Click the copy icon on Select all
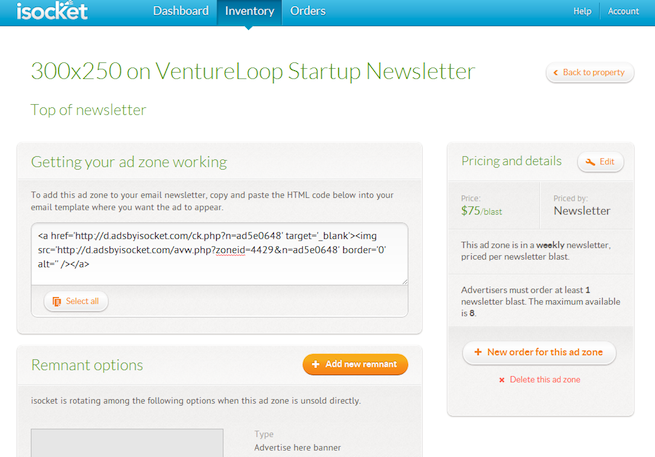 point(56,301)
